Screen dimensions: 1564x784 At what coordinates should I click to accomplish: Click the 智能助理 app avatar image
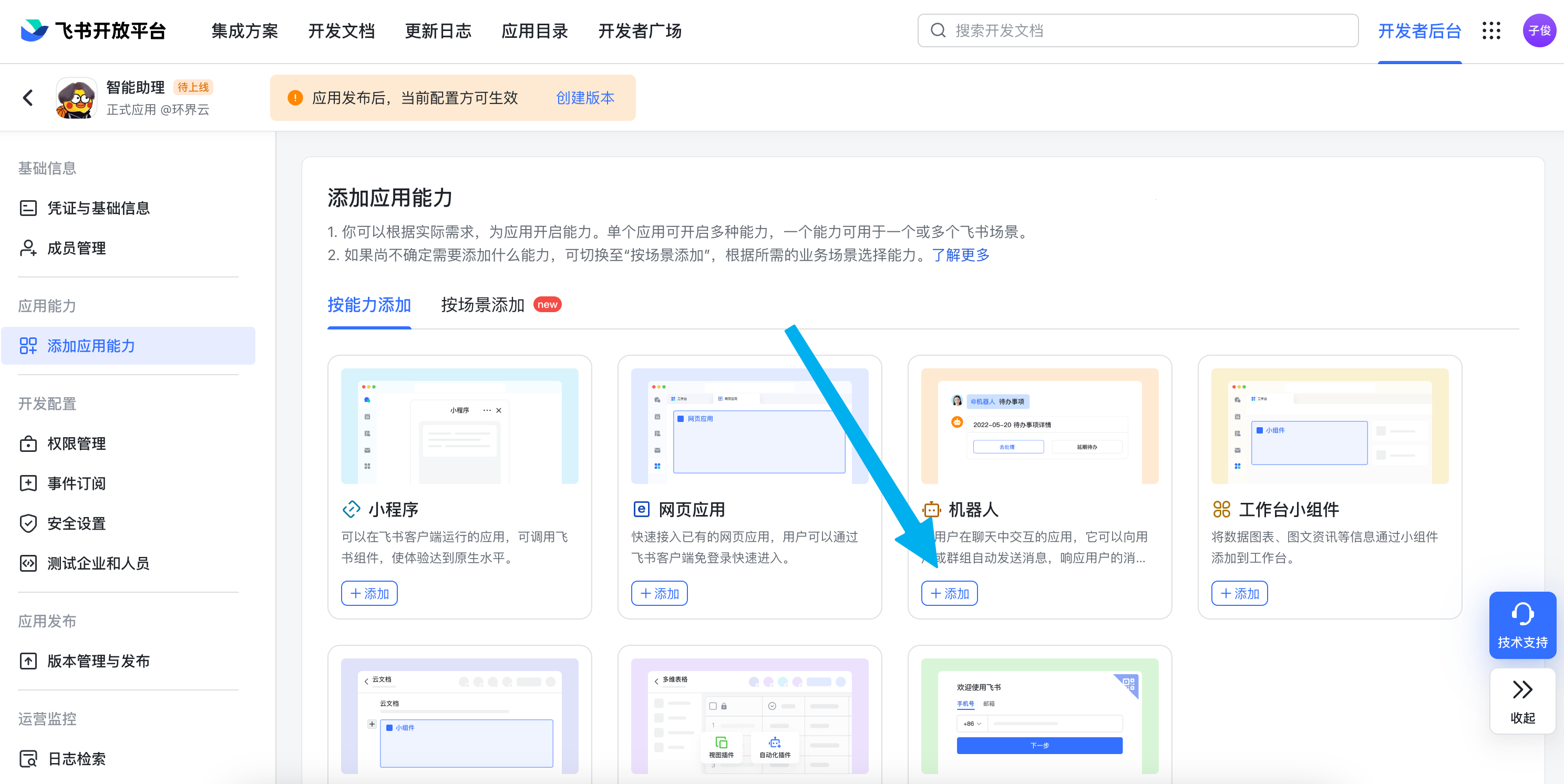[76, 98]
